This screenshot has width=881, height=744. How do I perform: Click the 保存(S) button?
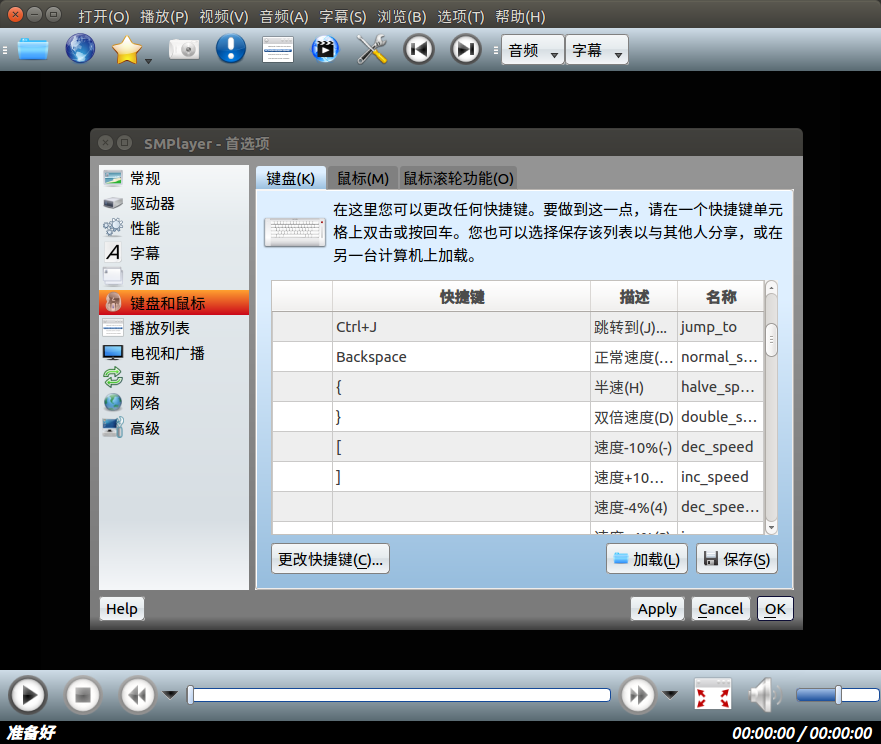[737, 559]
